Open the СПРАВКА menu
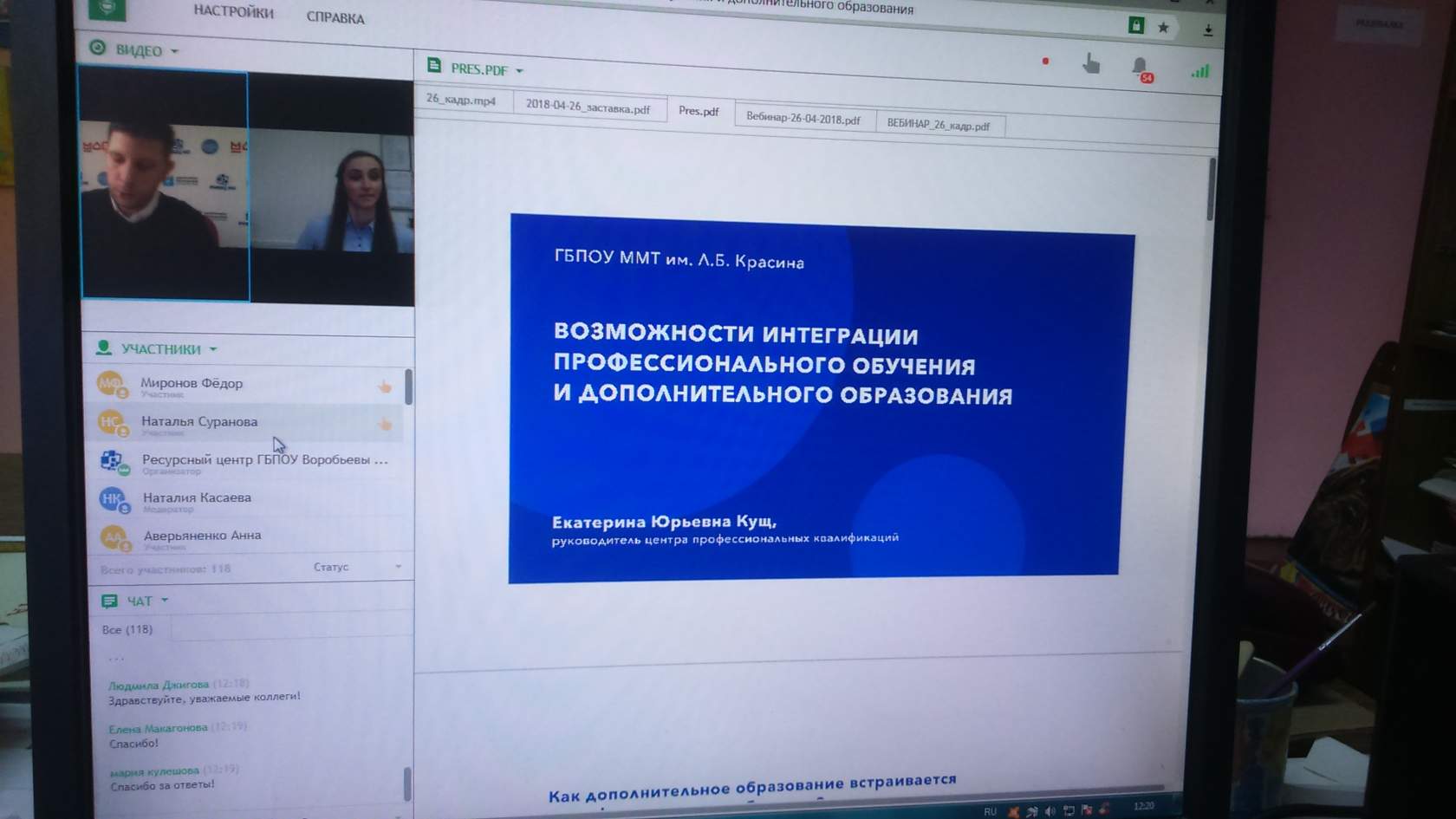 [335, 17]
